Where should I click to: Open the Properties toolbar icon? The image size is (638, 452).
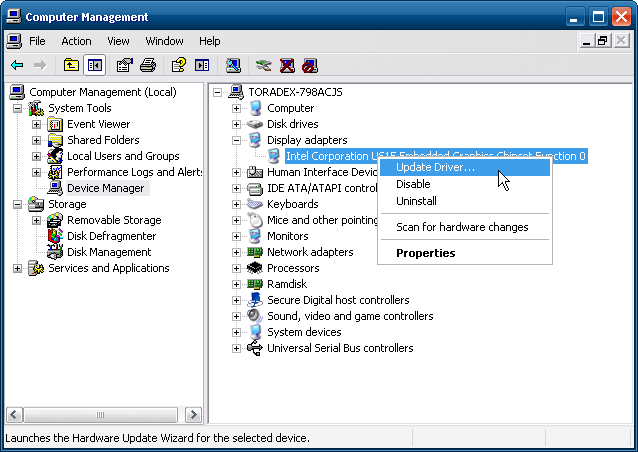(125, 65)
